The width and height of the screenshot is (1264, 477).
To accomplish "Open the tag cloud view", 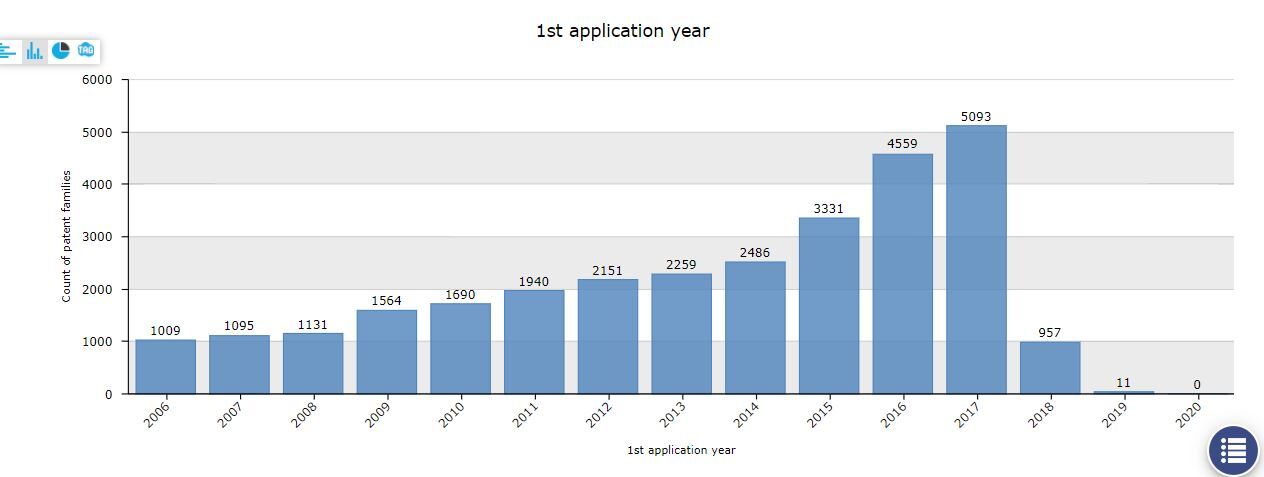I will coord(86,50).
